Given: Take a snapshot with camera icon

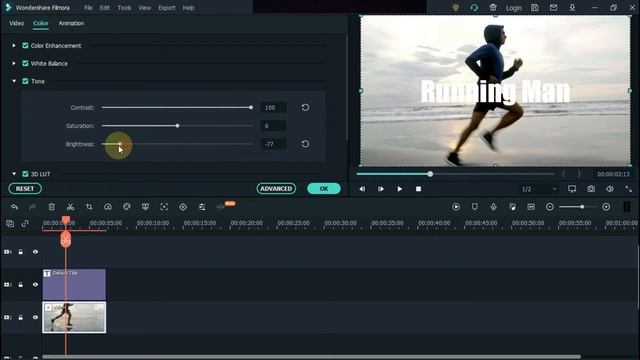Looking at the screenshot, I should coord(591,189).
